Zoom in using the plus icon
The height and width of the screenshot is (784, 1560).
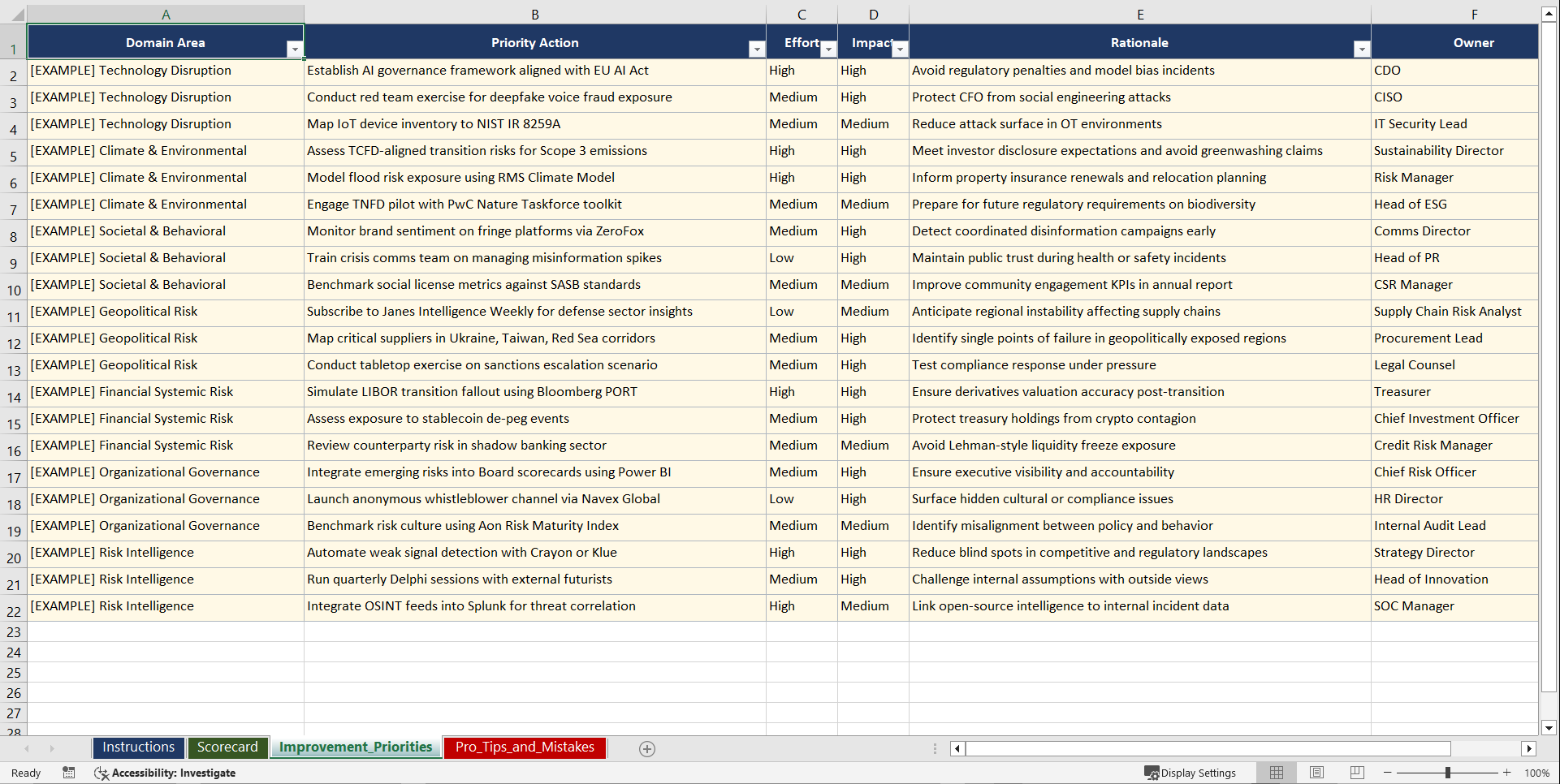pos(1506,773)
